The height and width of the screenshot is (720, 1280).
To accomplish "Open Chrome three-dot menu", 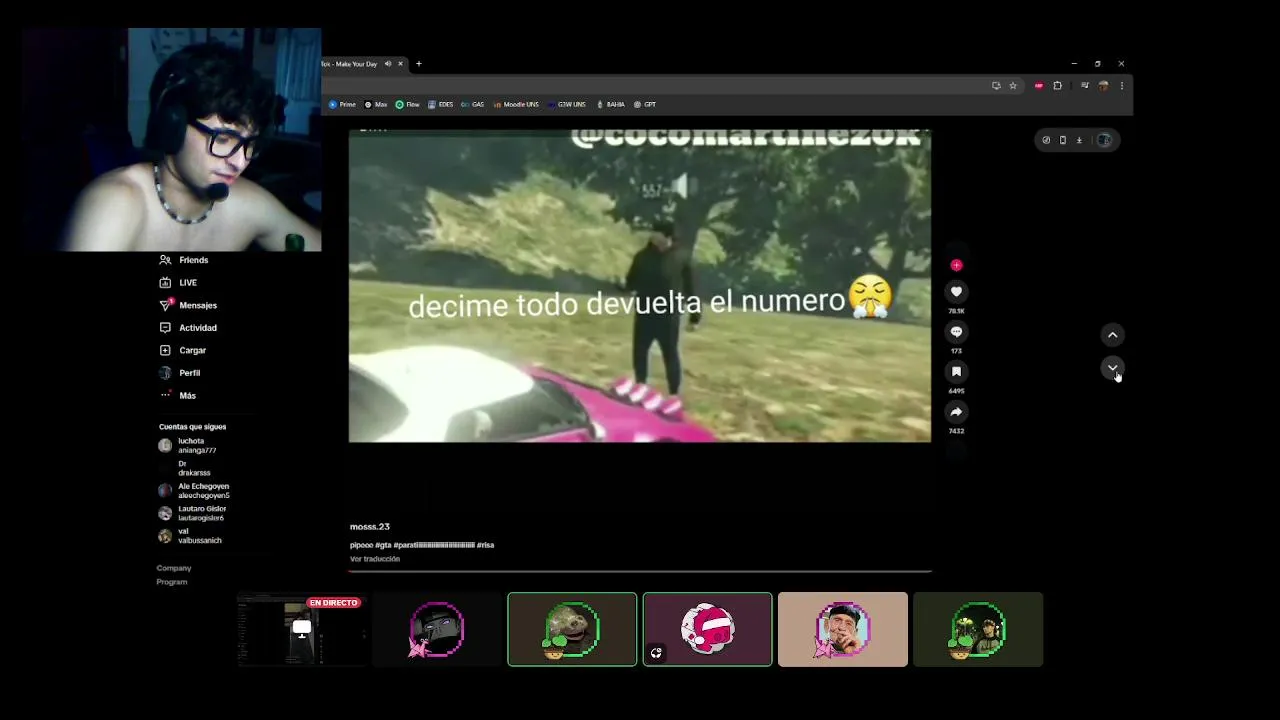I will 1121,86.
